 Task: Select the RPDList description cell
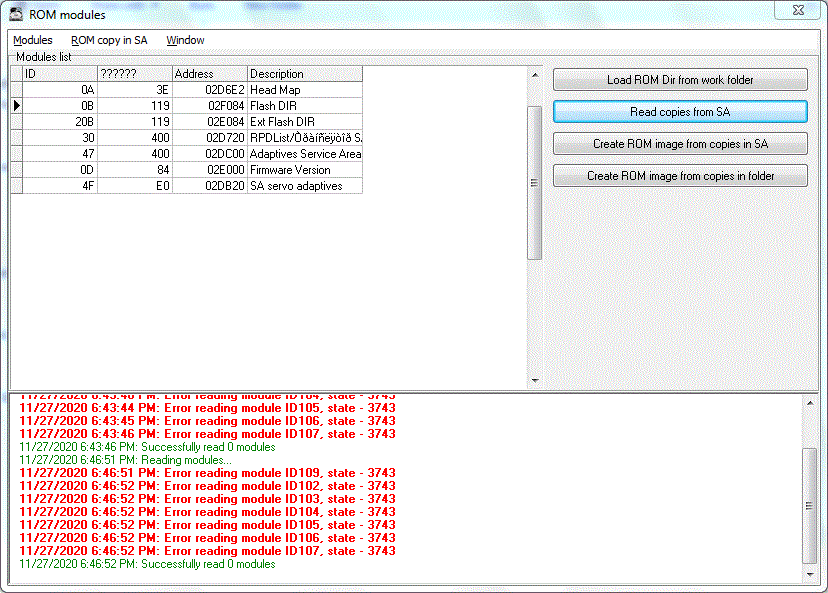click(305, 138)
